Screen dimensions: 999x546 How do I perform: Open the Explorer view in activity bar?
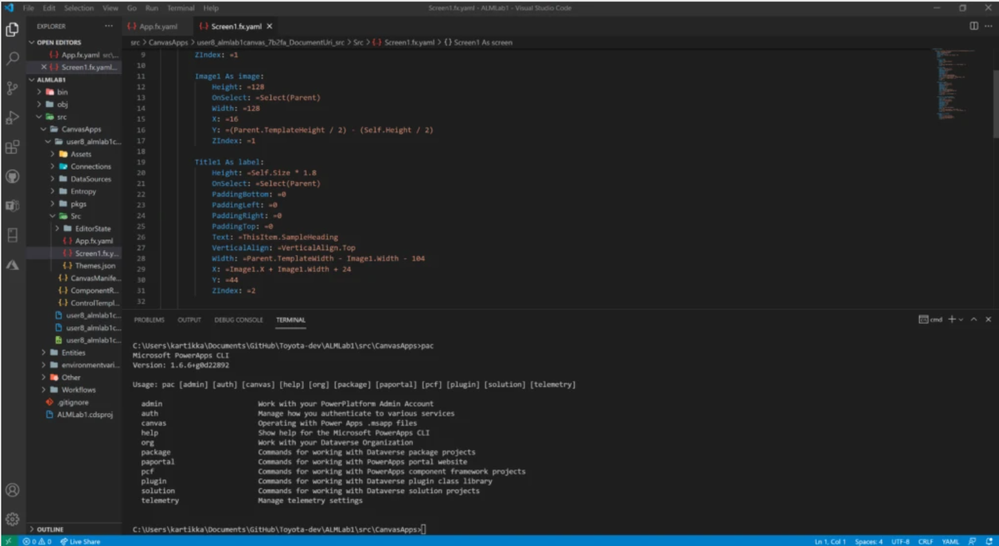coord(12,29)
